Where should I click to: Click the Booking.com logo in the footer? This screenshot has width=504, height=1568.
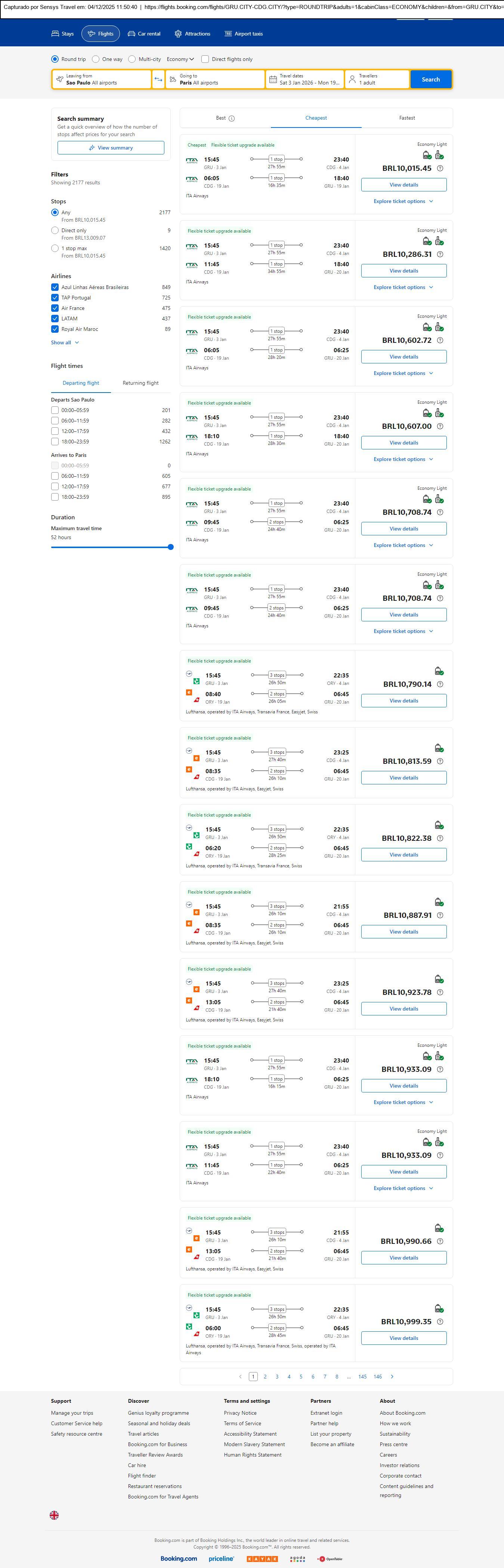[179, 1558]
